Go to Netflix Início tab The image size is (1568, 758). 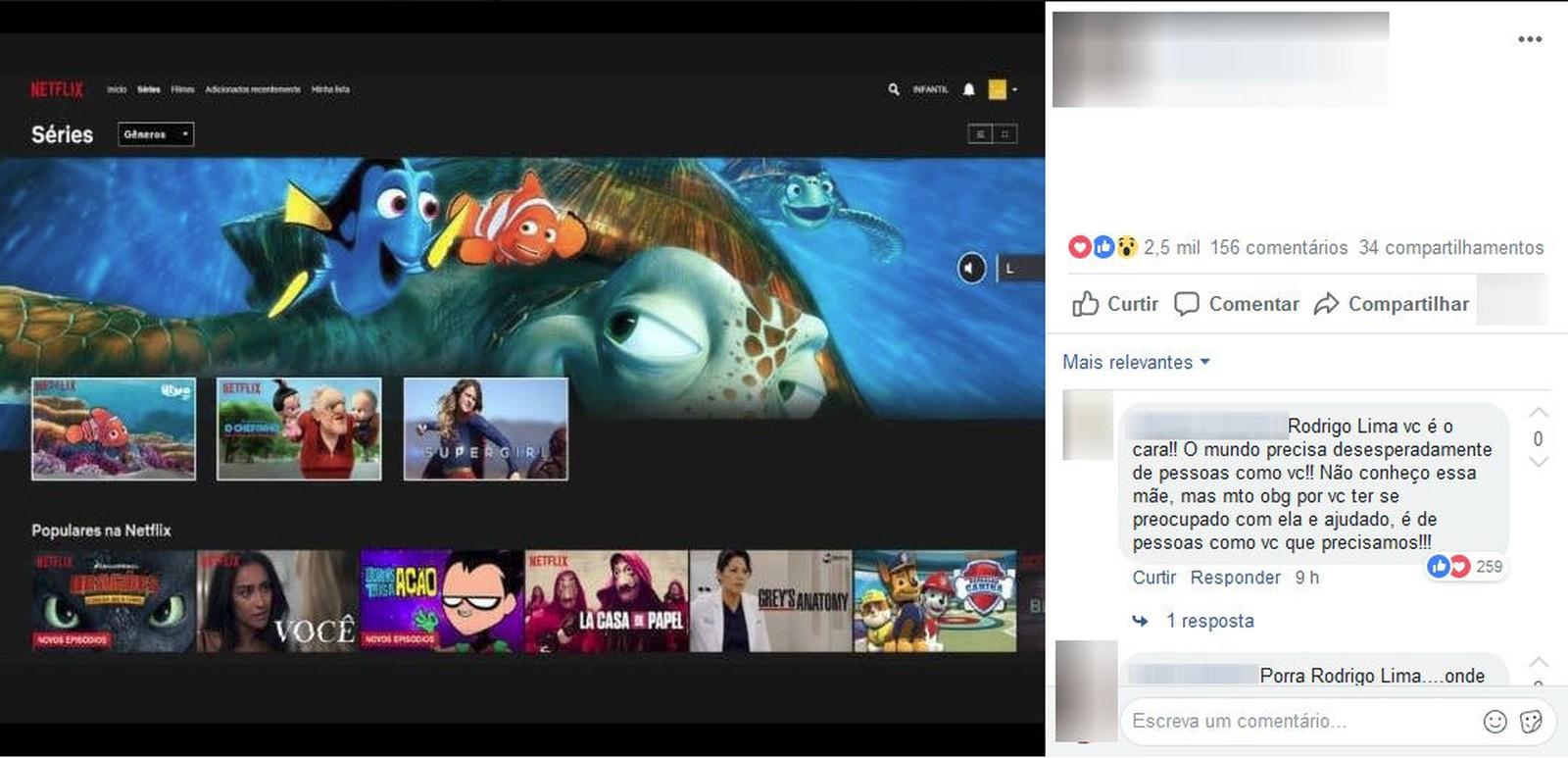[x=117, y=89]
